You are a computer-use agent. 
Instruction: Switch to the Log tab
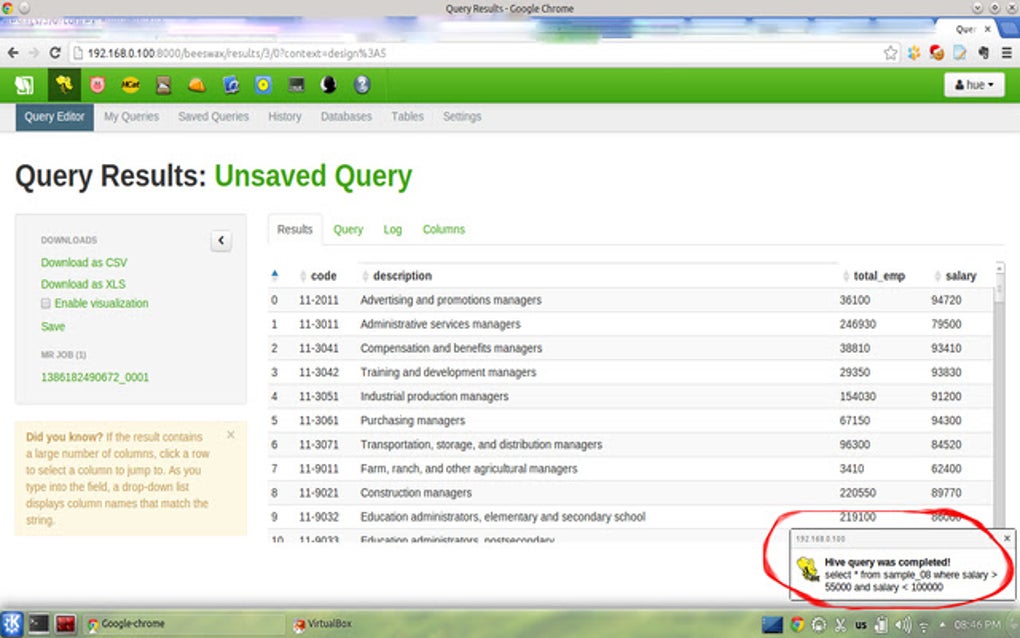click(392, 229)
